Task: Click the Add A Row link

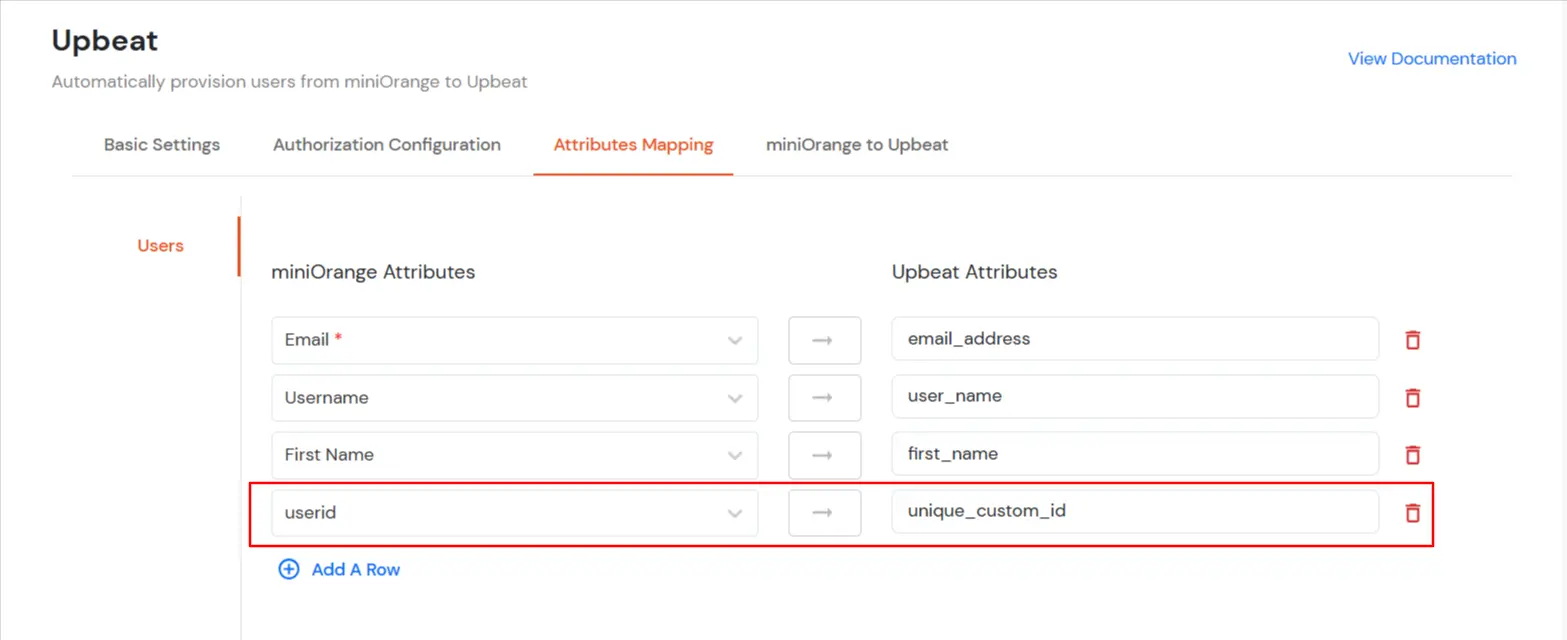Action: (x=356, y=570)
